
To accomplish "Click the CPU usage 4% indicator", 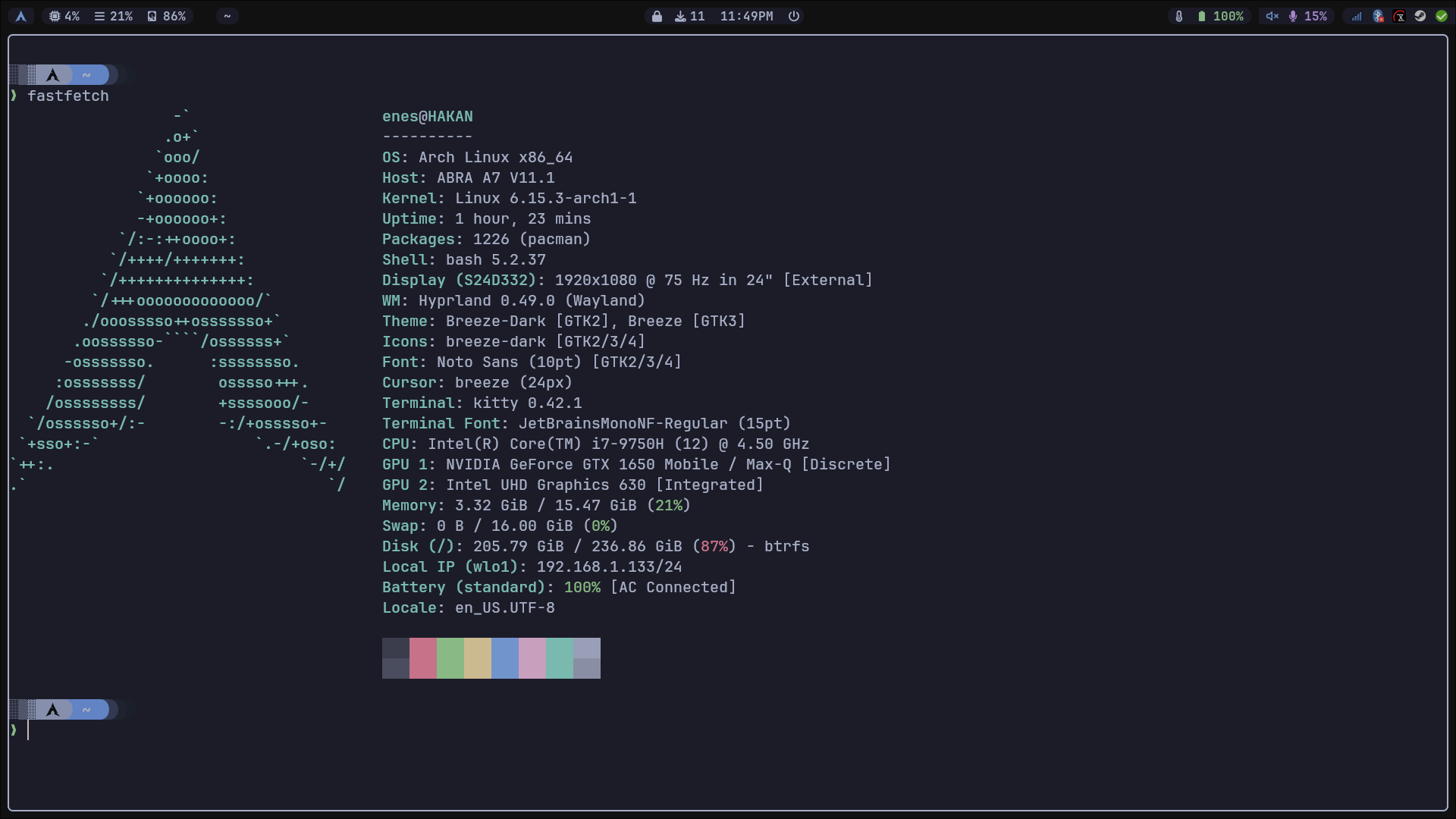I will tap(64, 16).
